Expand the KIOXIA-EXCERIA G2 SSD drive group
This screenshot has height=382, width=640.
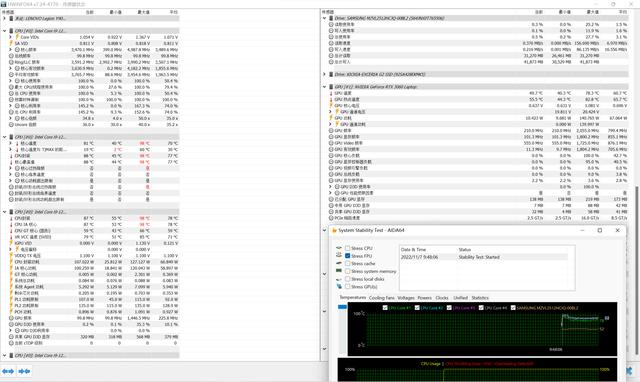click(324, 74)
